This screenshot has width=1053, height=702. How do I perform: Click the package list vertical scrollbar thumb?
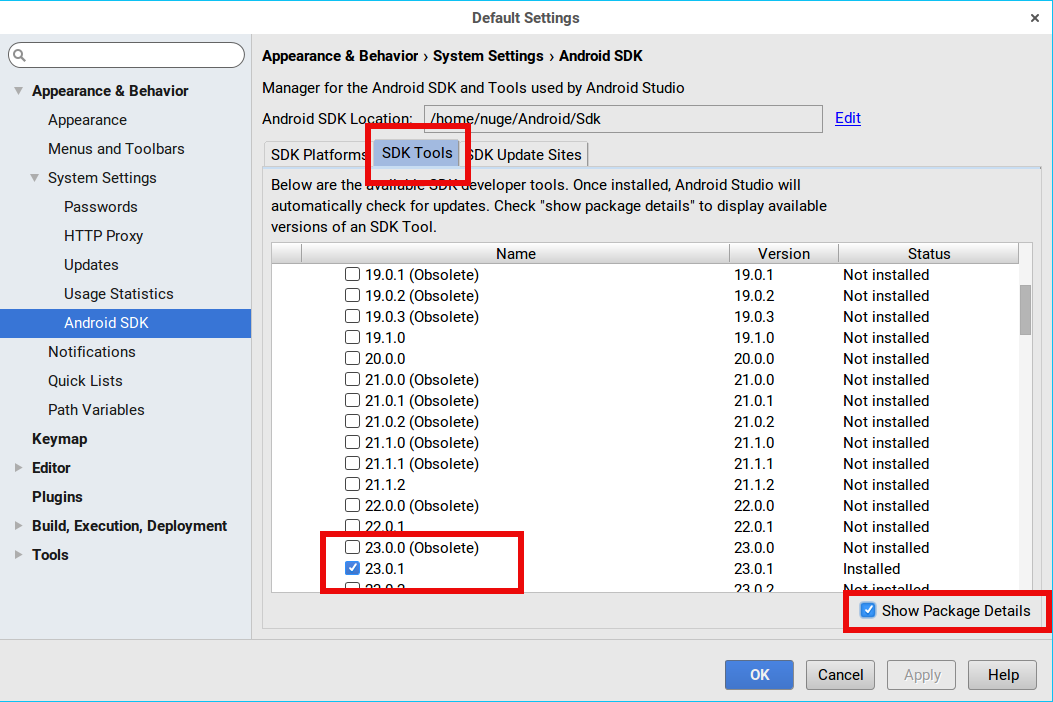point(1025,310)
